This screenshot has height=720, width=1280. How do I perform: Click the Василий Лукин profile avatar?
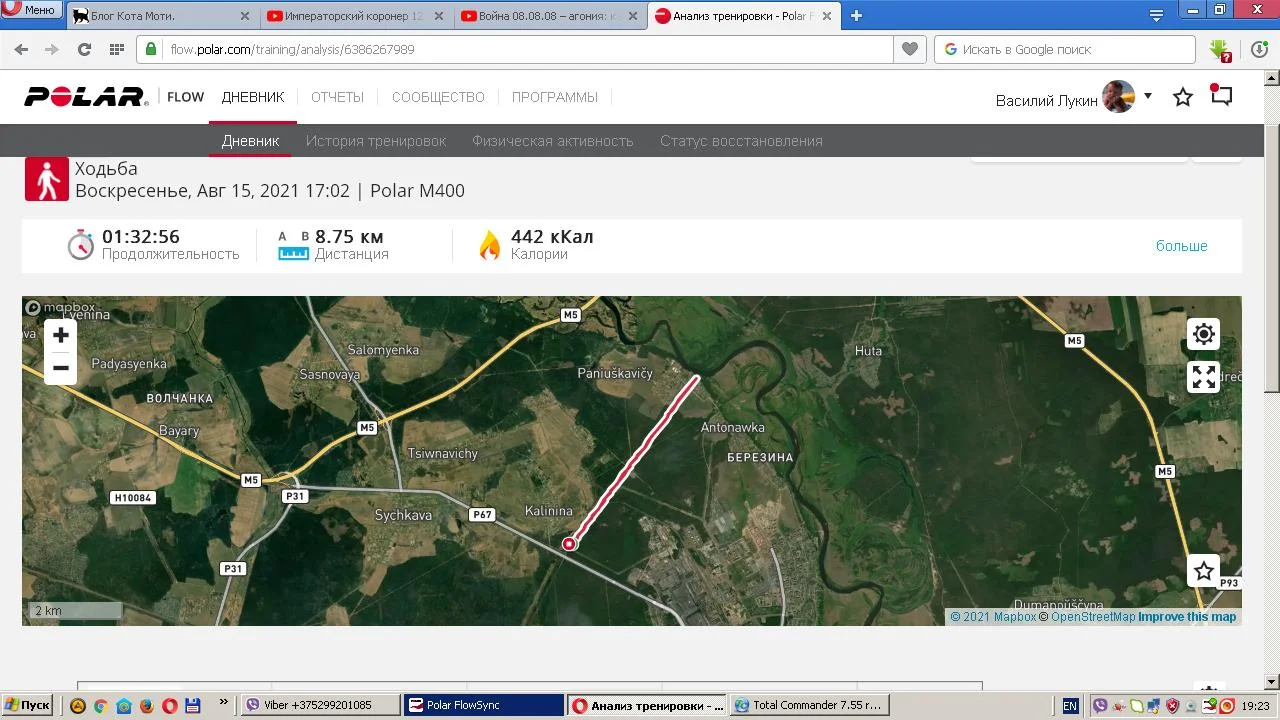1119,97
